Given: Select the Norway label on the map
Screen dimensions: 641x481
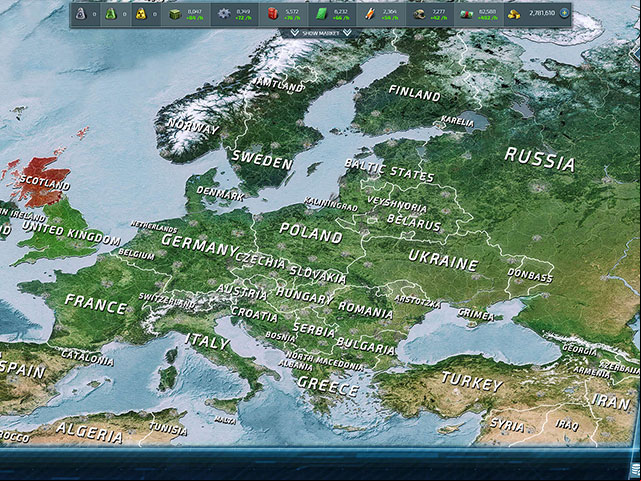Looking at the screenshot, I should pos(193,126).
